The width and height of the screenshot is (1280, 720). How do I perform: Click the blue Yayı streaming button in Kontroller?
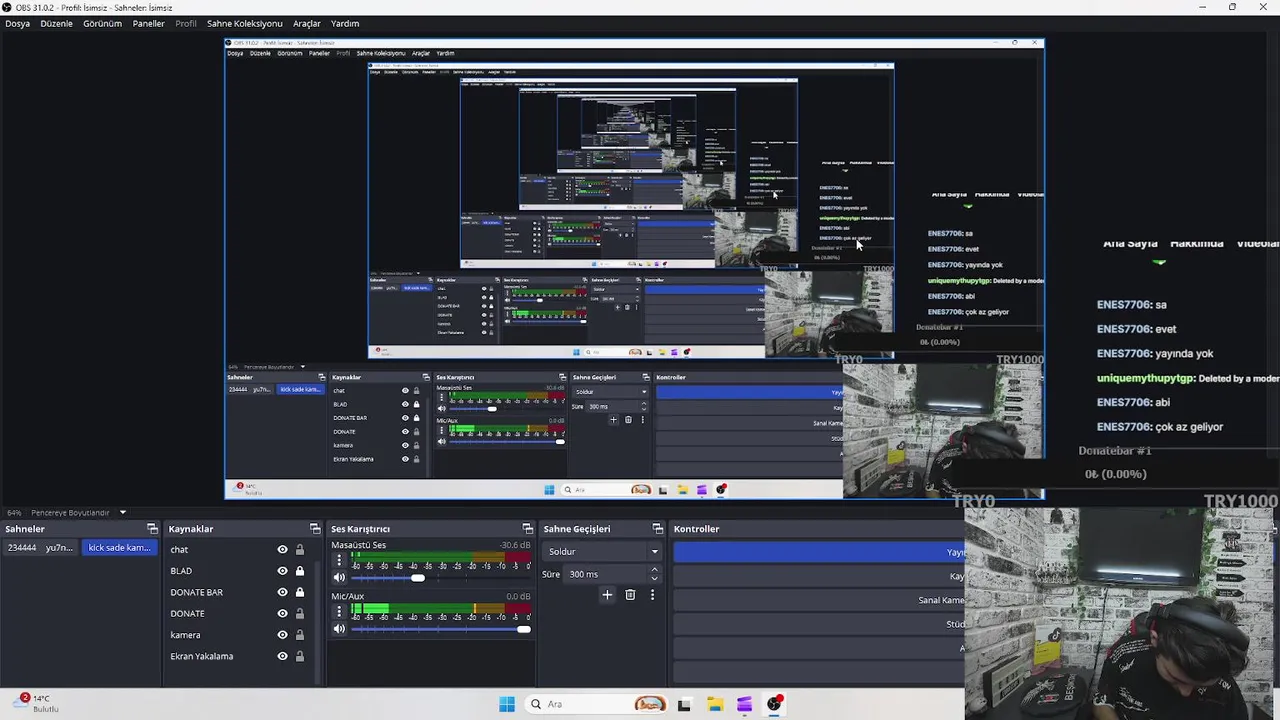(820, 552)
